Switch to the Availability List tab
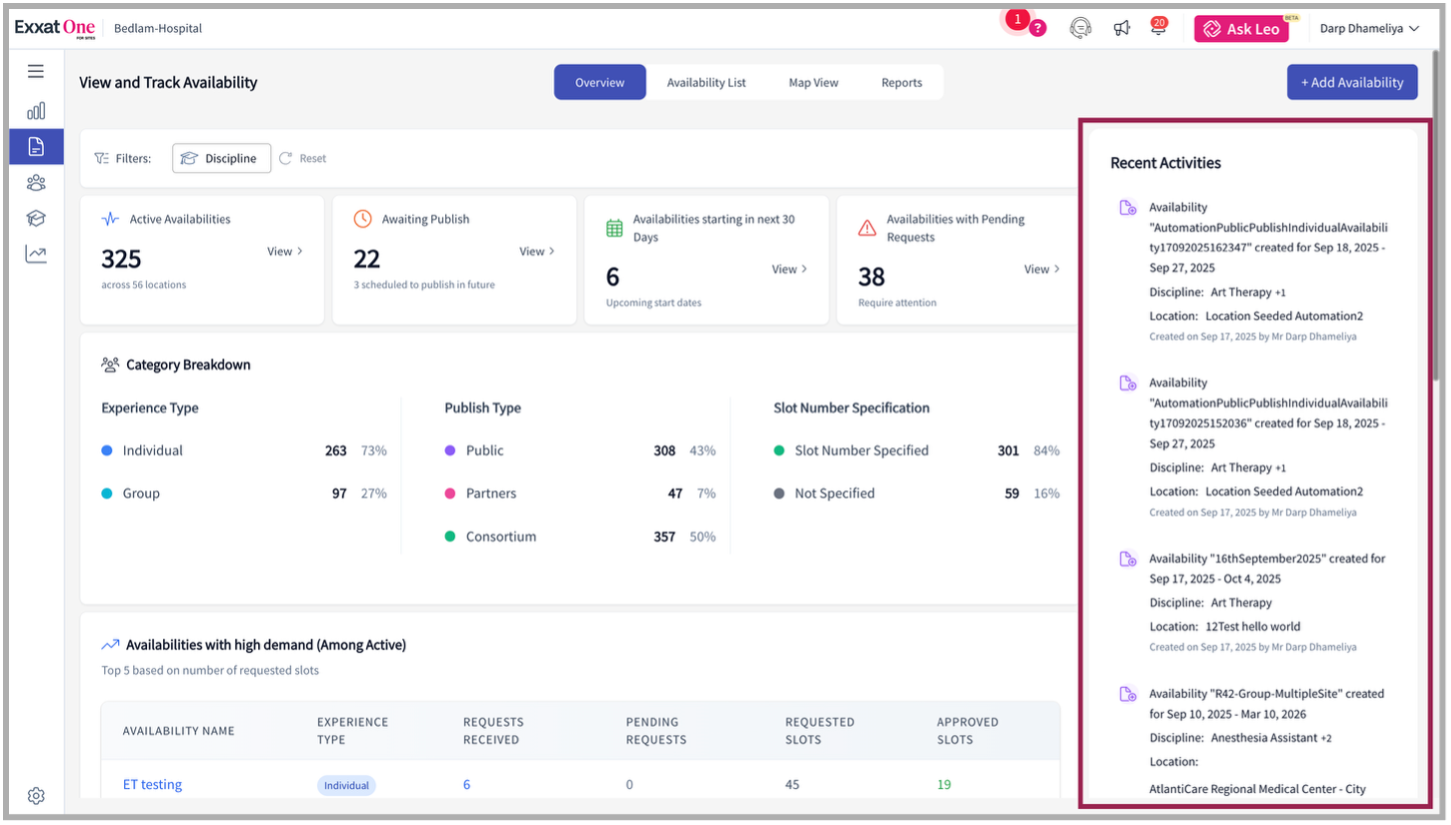Image resolution: width=1451 pixels, height=825 pixels. 706,83
